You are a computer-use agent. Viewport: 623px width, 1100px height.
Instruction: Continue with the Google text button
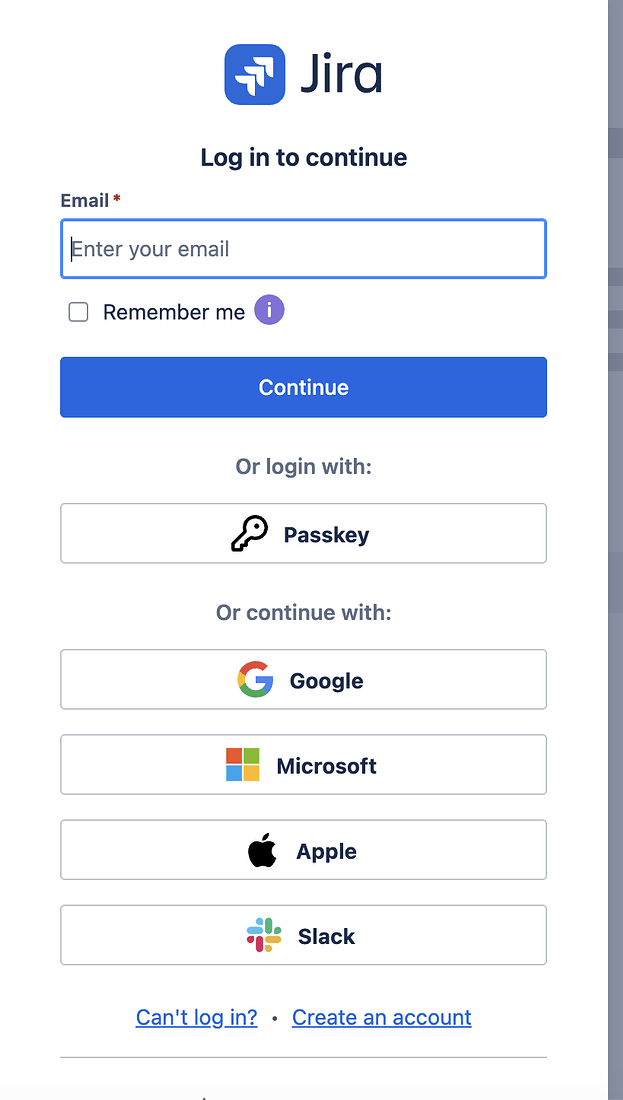tap(326, 681)
